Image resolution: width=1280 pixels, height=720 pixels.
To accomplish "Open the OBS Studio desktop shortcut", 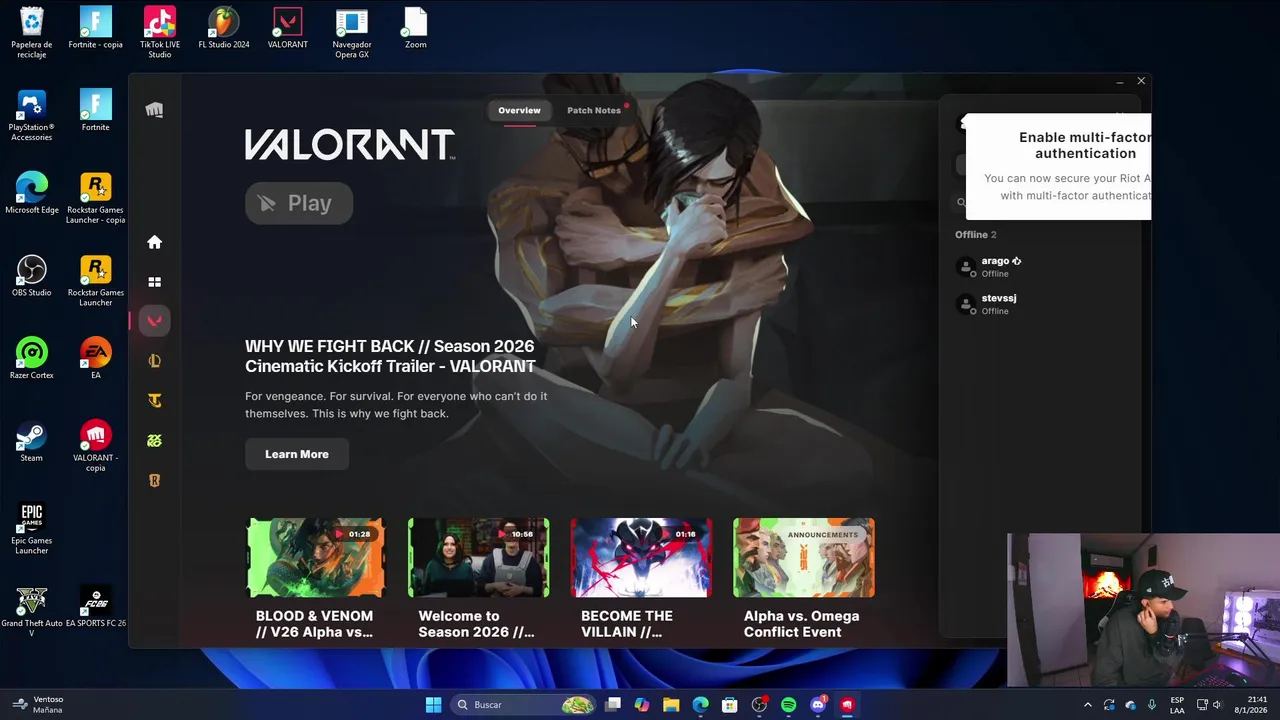I will tap(32, 276).
